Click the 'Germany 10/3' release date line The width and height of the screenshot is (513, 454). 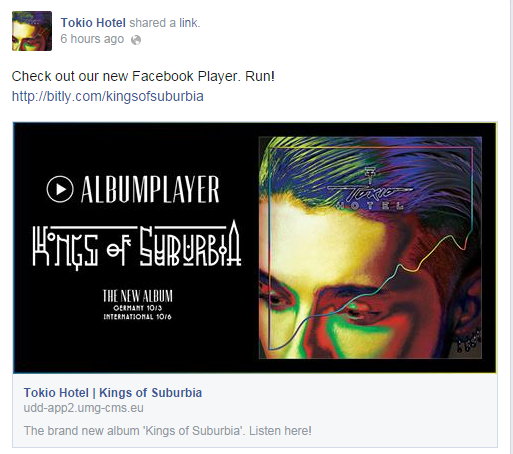(138, 308)
